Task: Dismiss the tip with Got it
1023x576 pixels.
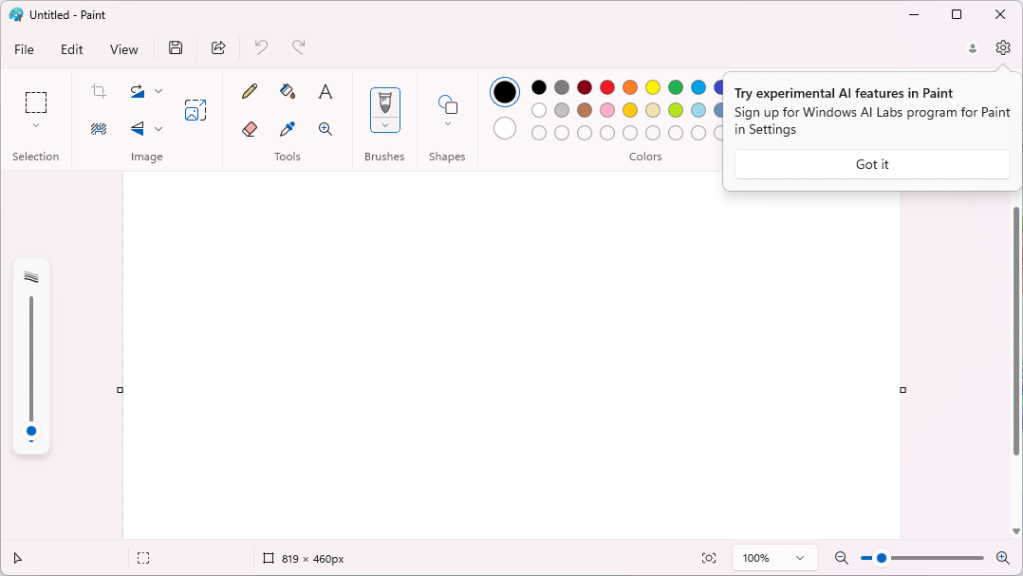Action: tap(872, 164)
